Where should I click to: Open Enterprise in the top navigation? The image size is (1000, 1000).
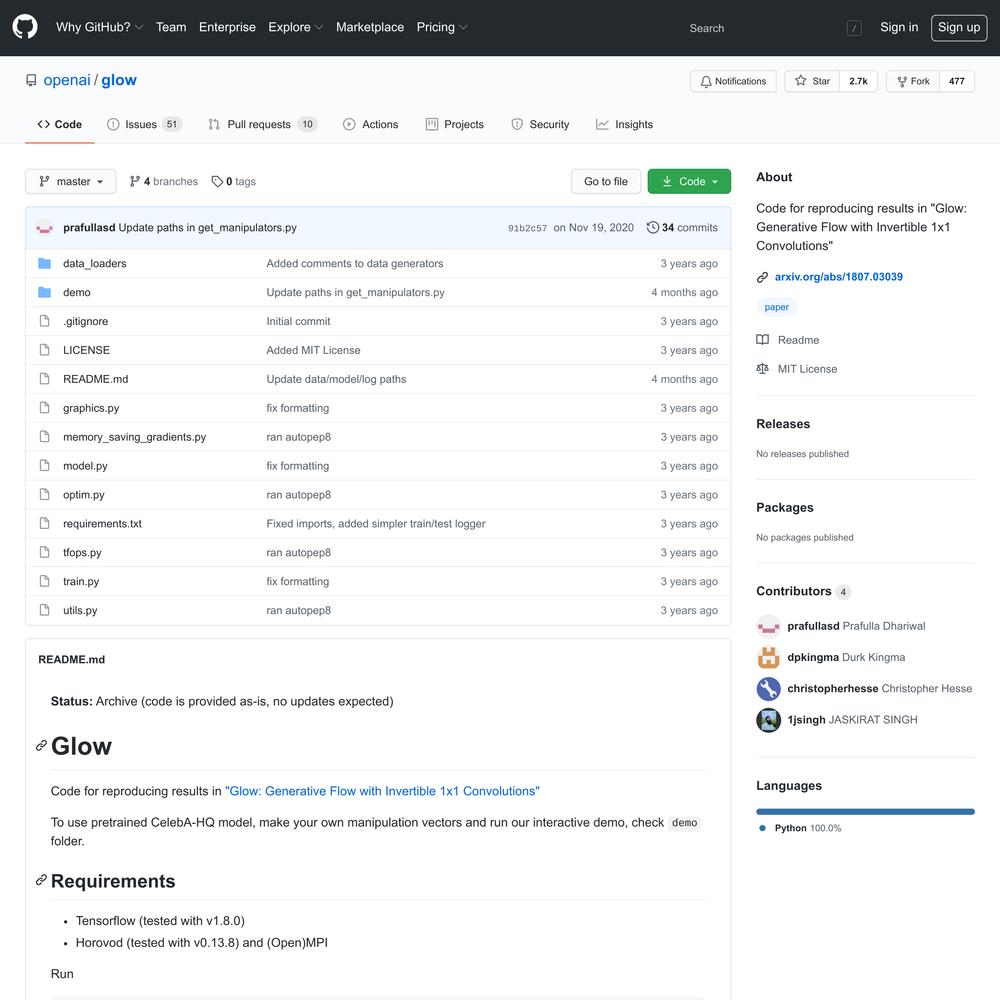tap(227, 27)
